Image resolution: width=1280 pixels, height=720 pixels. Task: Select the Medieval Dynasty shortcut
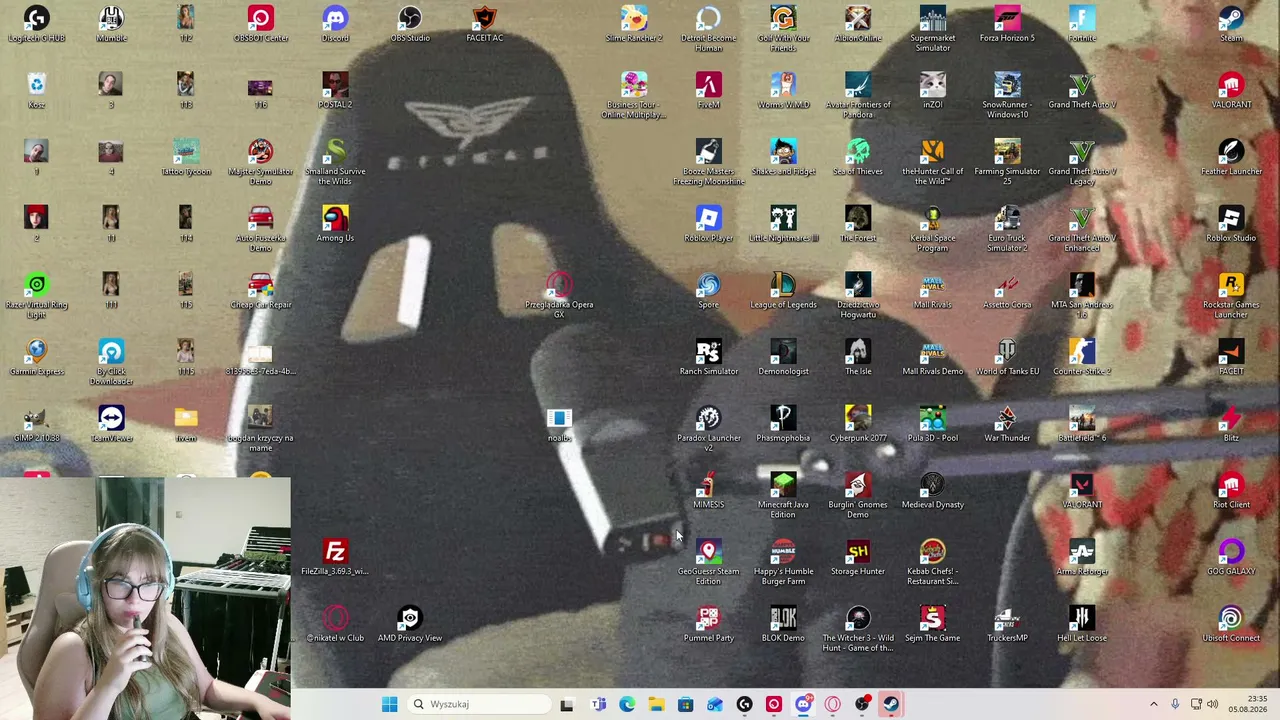[x=932, y=492]
